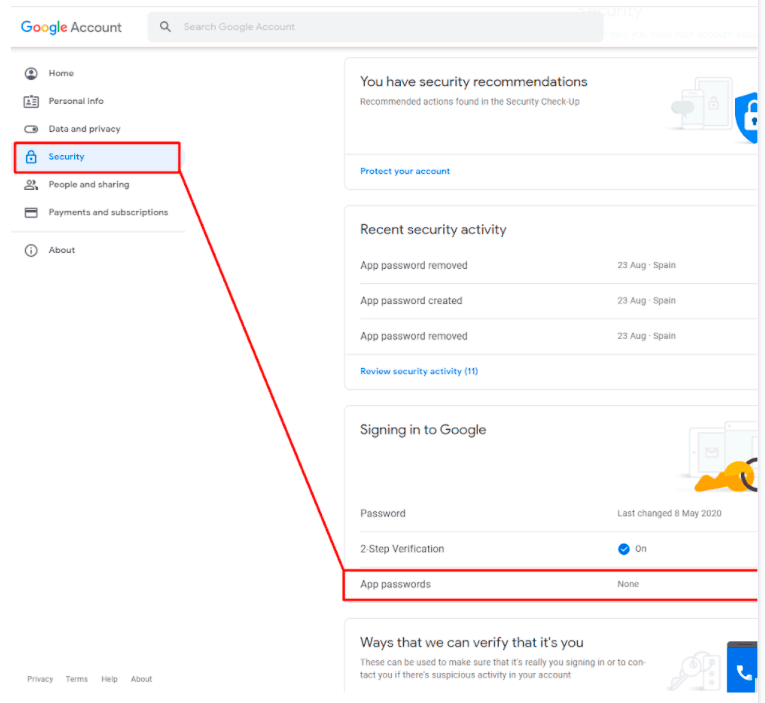Open the Security menu item
The image size is (765, 703).
click(x=67, y=157)
